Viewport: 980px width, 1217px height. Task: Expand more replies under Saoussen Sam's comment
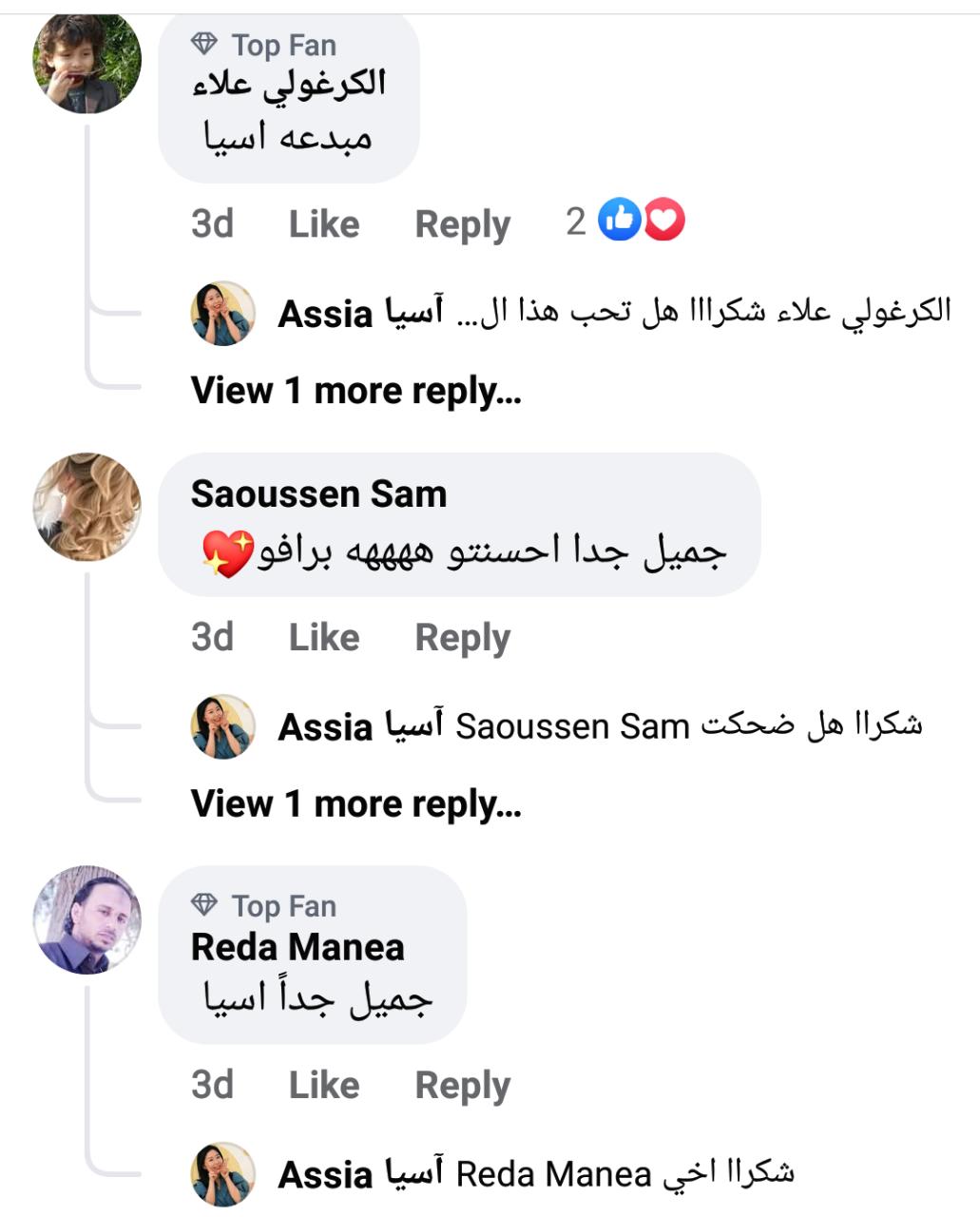[355, 804]
